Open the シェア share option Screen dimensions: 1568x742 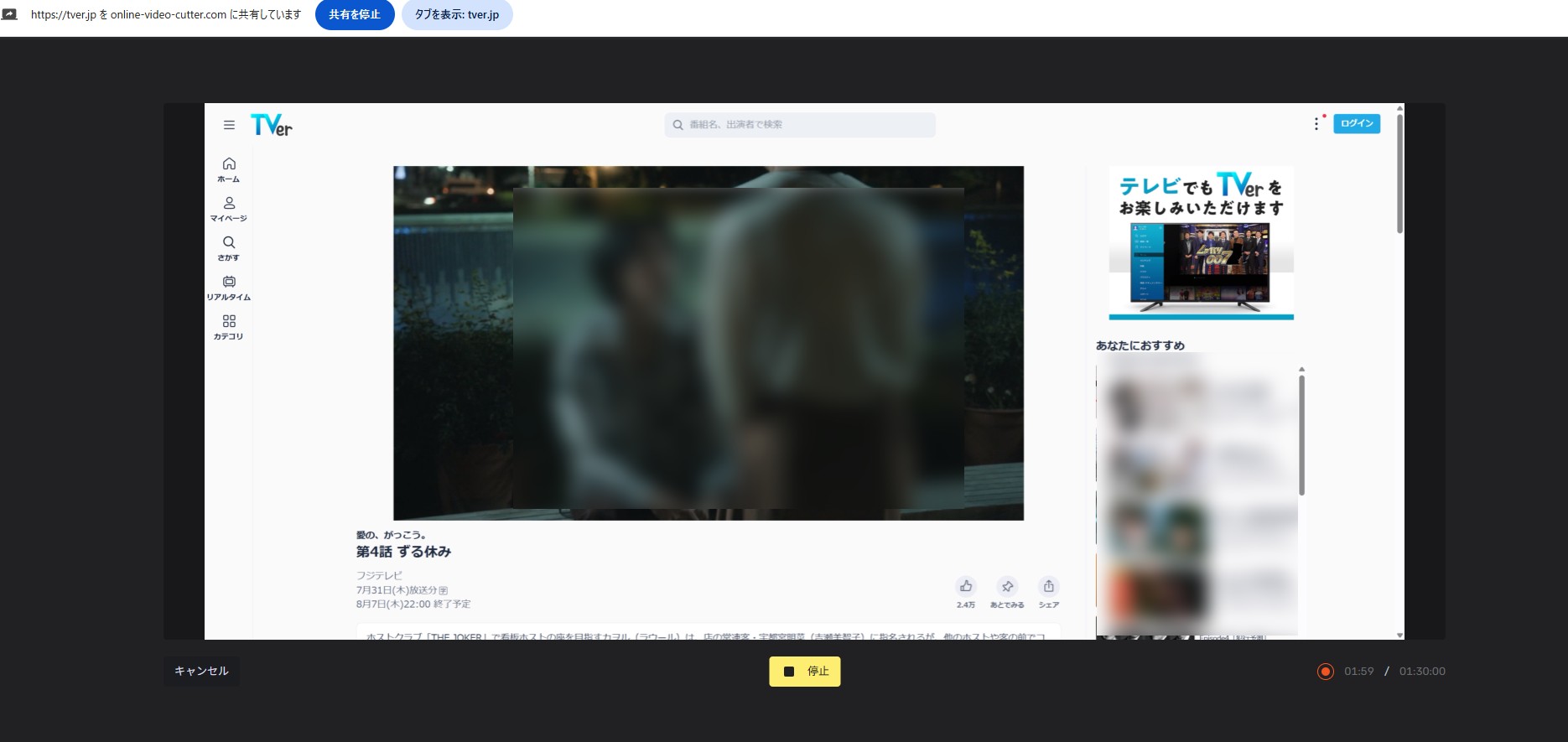(x=1049, y=586)
